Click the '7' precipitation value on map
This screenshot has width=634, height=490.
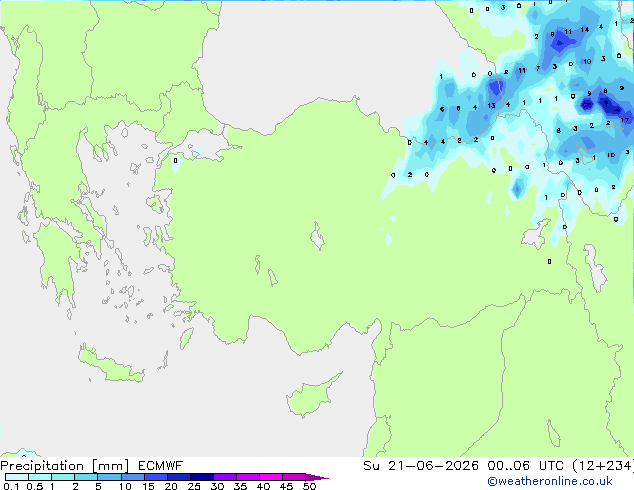click(538, 69)
